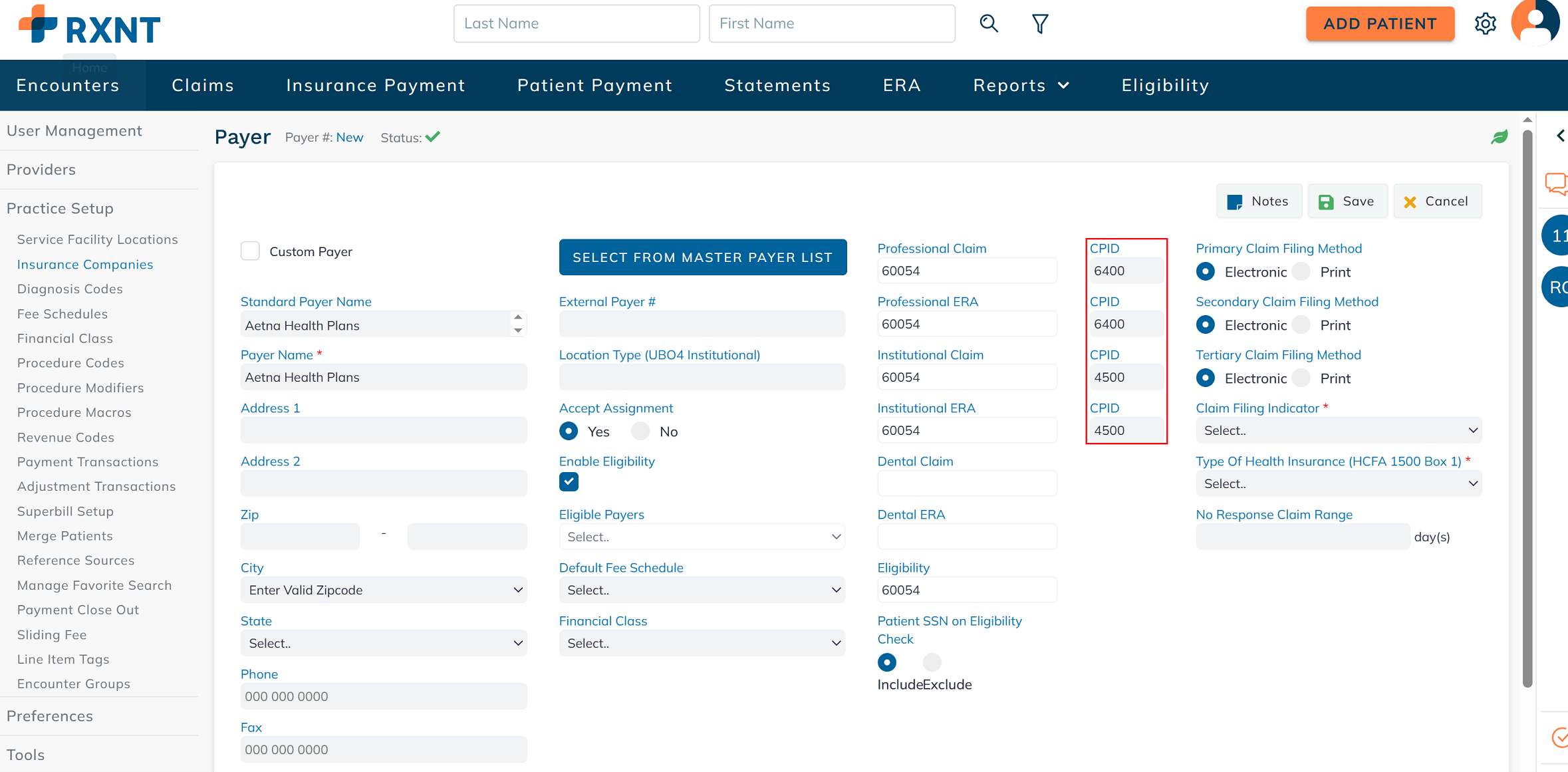Click the Phone input field
Screen dimensions: 1568x772
pyautogui.click(x=384, y=696)
